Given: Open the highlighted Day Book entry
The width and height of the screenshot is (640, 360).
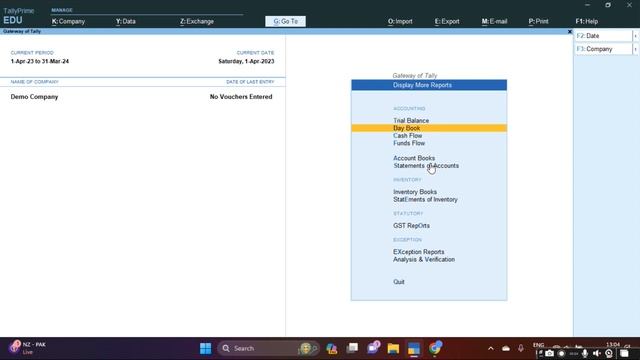Looking at the screenshot, I should 429,128.
